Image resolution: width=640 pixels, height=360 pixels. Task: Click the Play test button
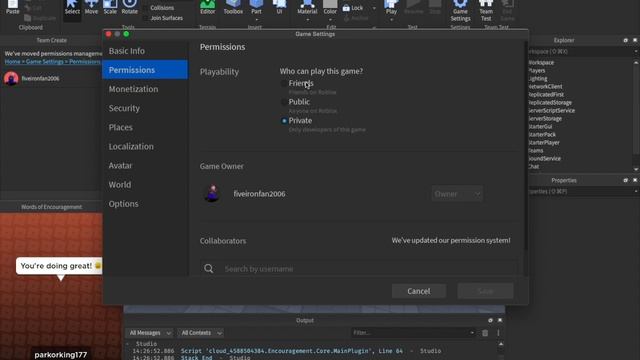coord(391,7)
